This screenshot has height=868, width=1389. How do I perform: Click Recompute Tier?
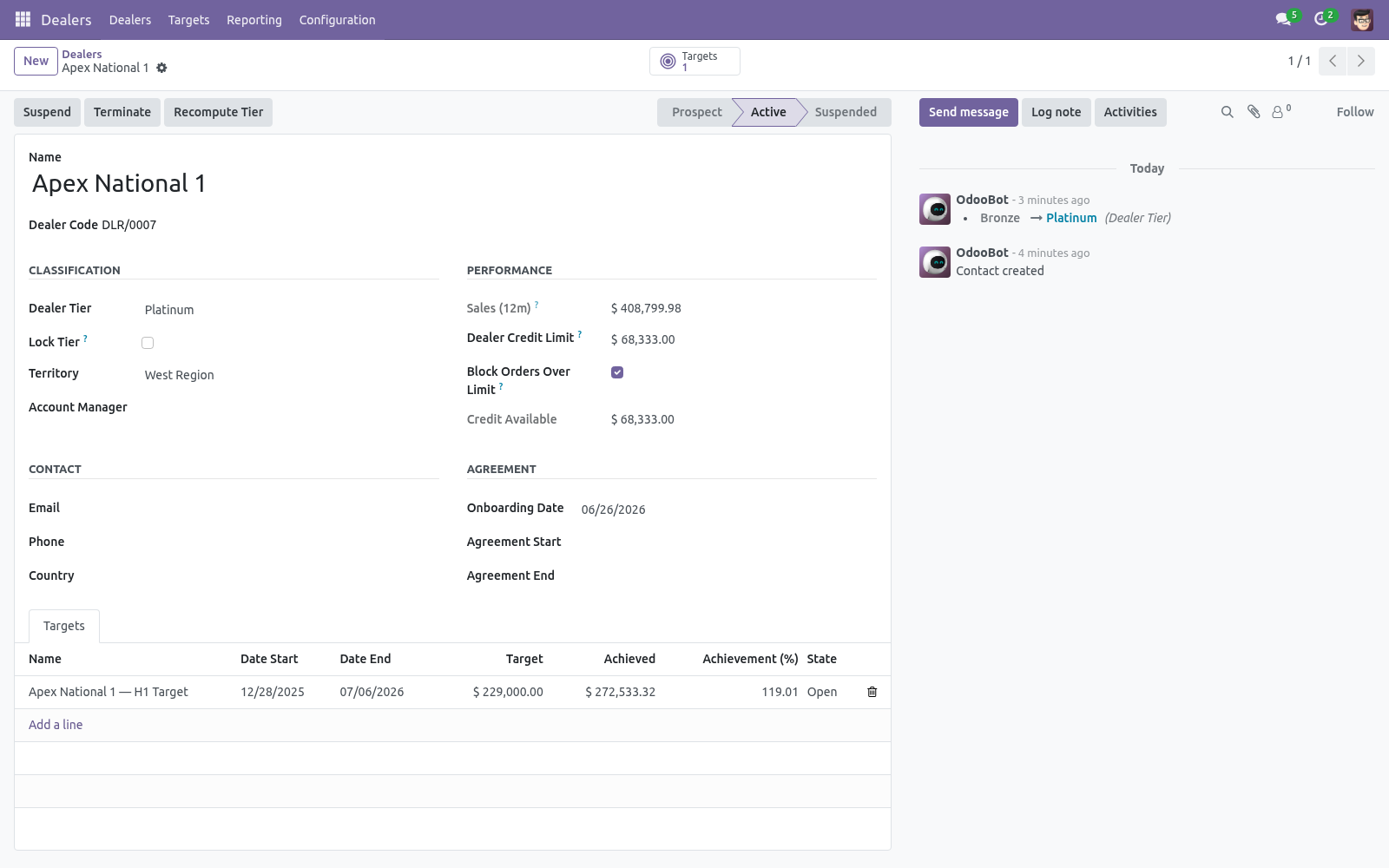[x=218, y=112]
